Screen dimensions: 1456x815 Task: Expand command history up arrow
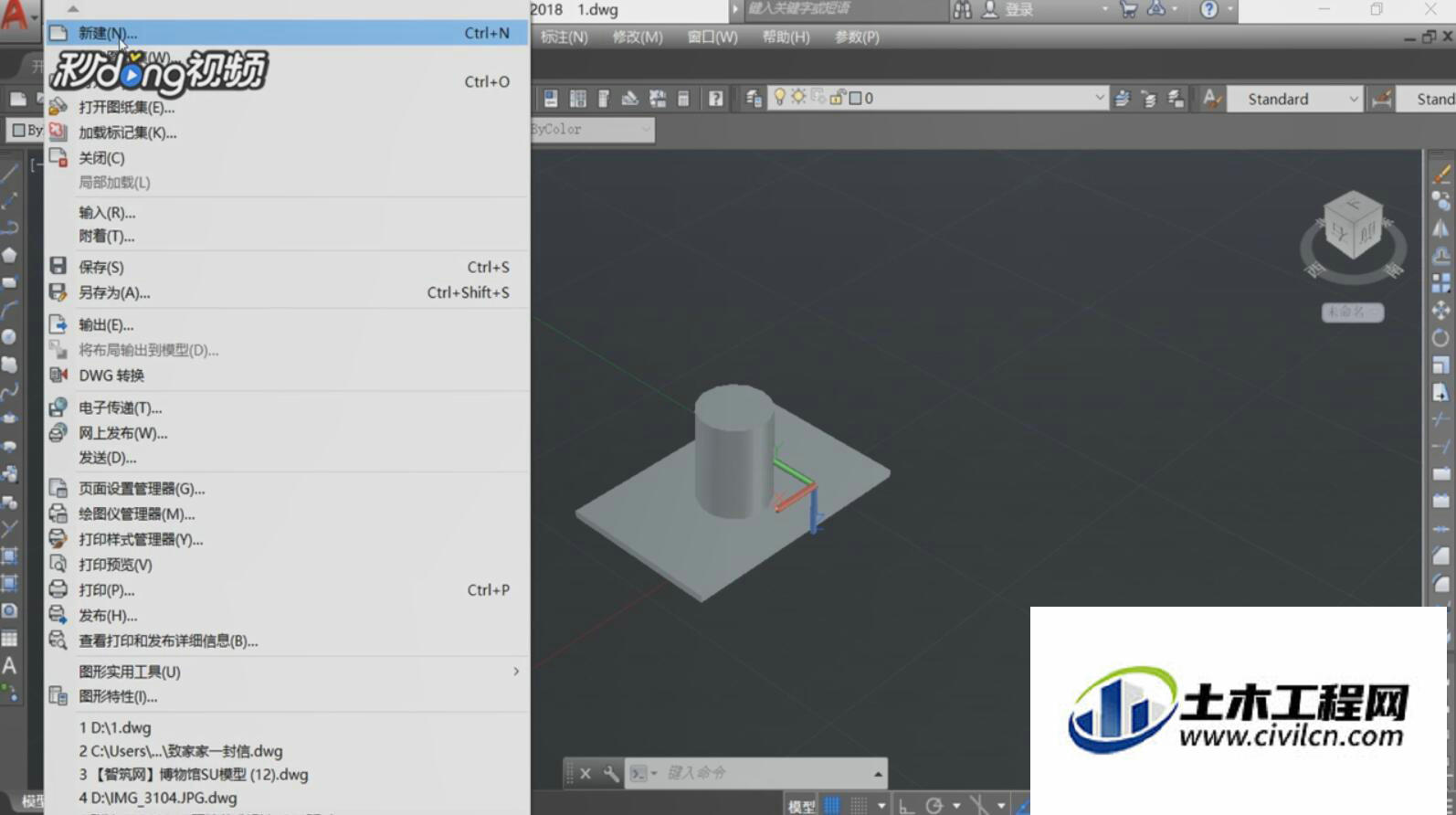coord(878,774)
